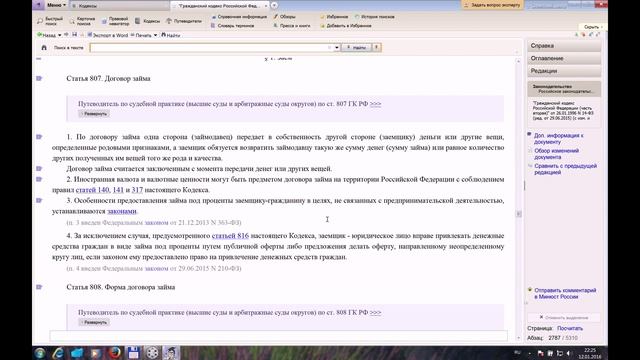Open Справка panel section

point(564,46)
